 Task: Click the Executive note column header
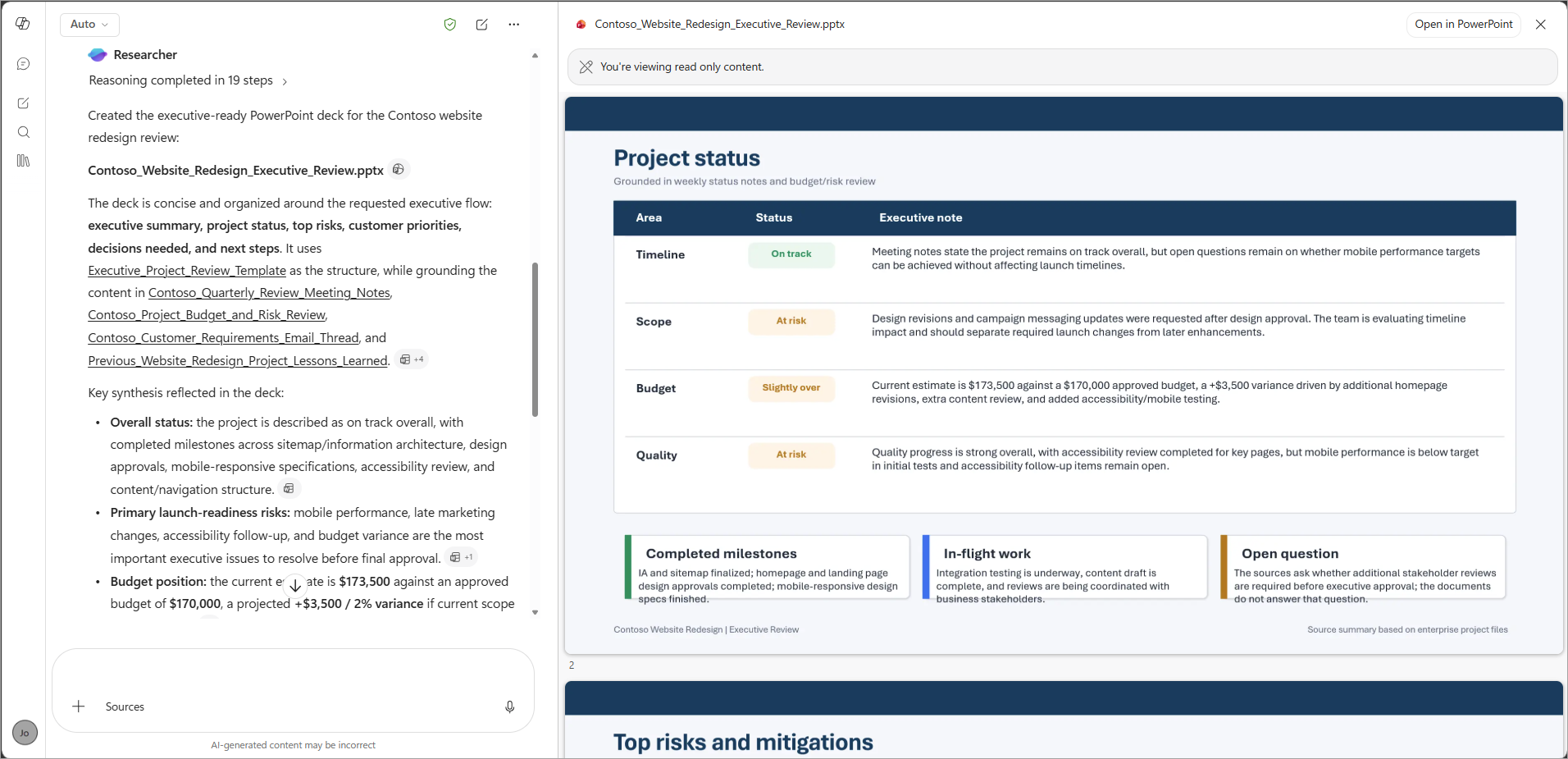coord(921,217)
